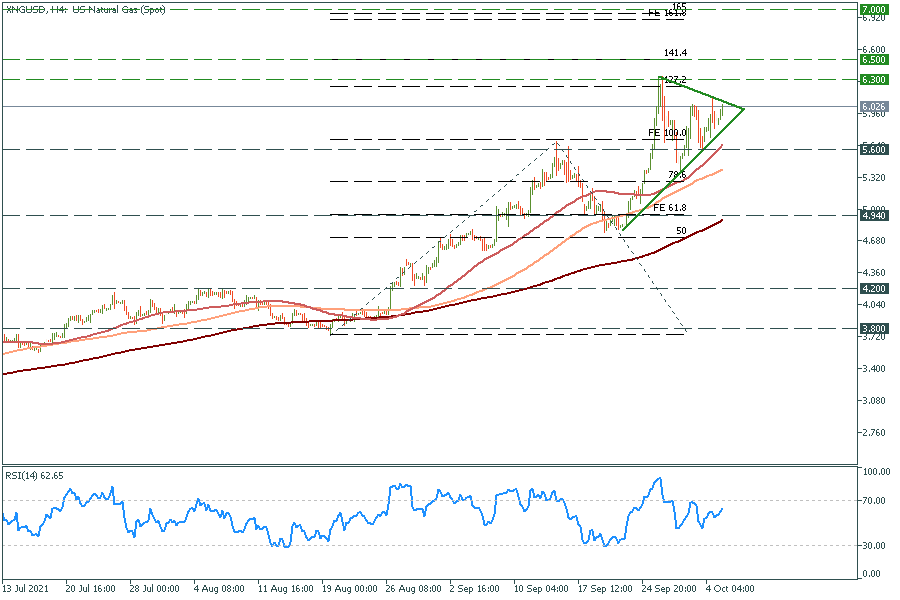This screenshot has height=600, width=900.
Task: Select the 4.200 price level label
Action: click(x=872, y=288)
